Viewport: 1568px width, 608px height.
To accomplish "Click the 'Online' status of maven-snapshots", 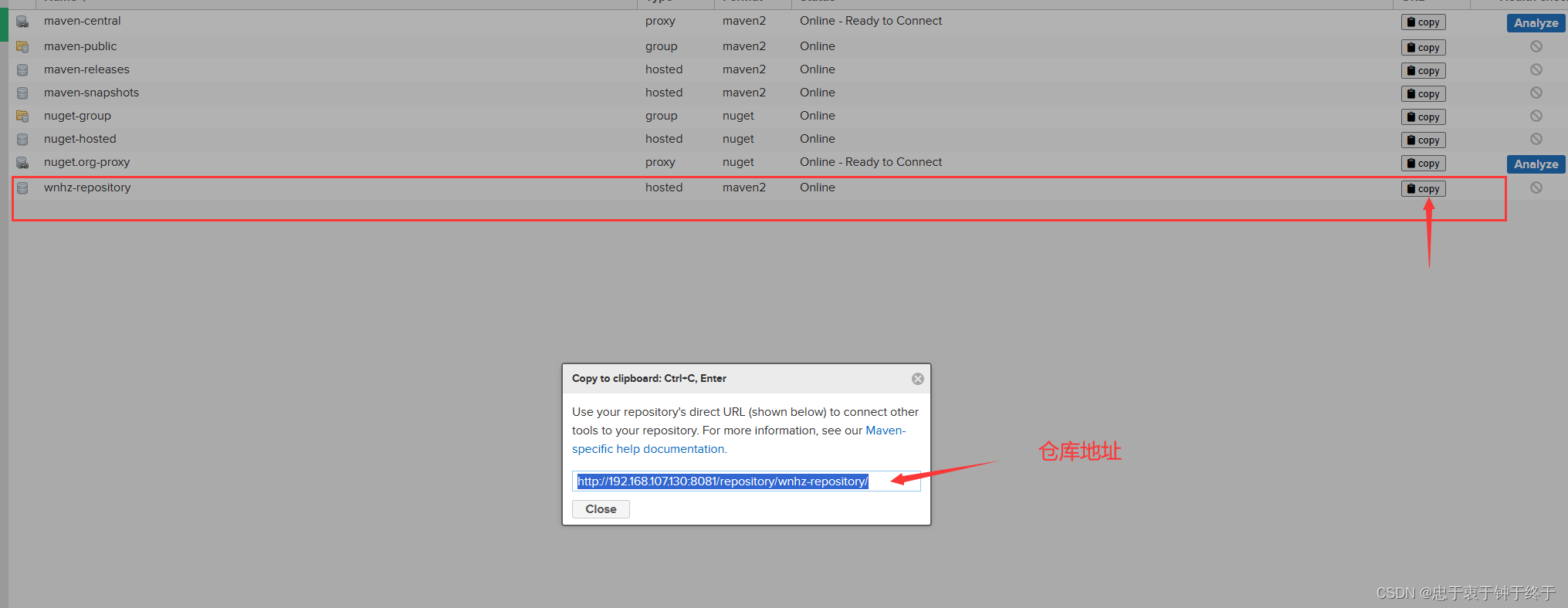I will coord(818,93).
